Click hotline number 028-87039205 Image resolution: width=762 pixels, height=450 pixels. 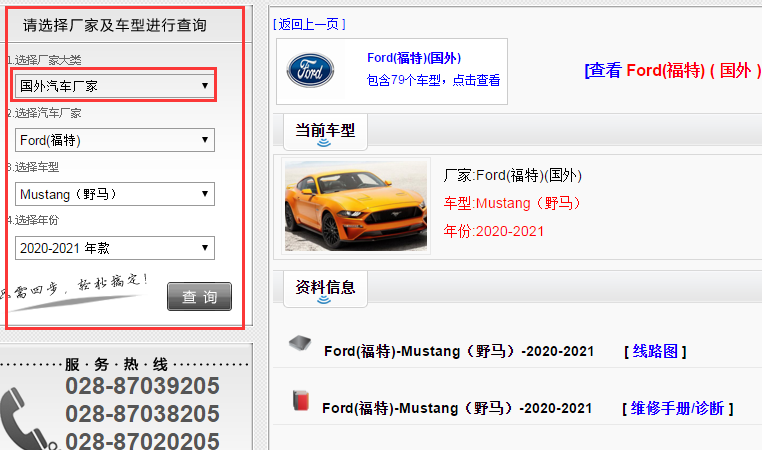pos(142,386)
